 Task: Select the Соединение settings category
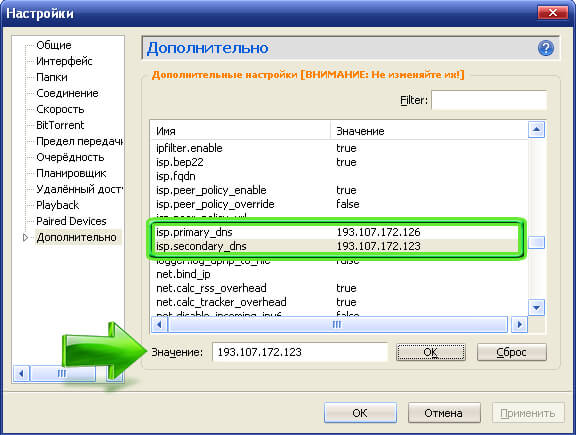pos(67,93)
